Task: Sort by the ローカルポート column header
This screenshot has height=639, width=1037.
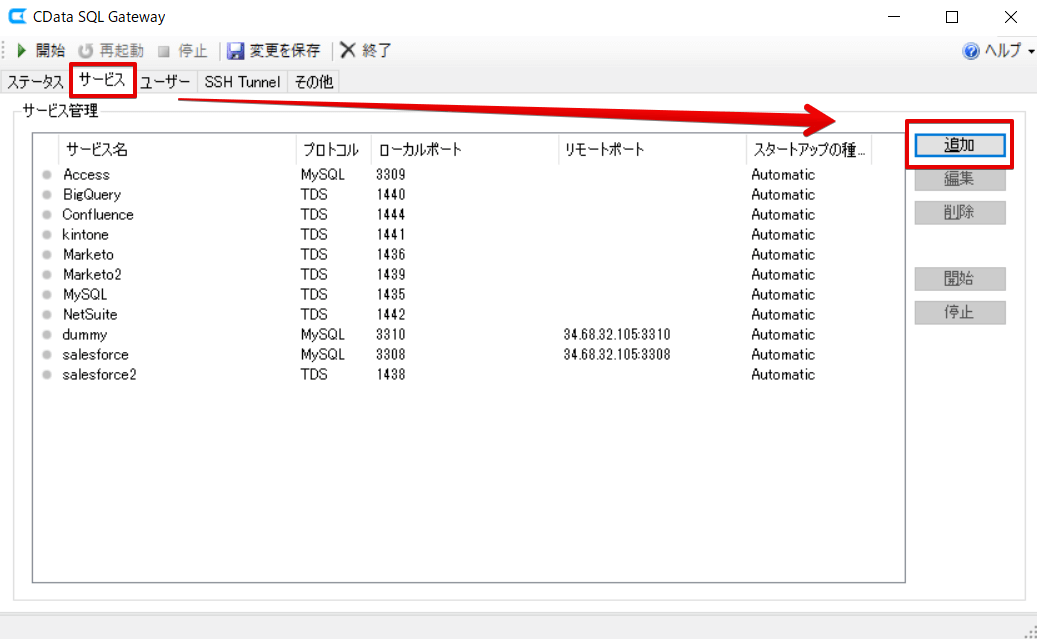Action: click(x=465, y=149)
